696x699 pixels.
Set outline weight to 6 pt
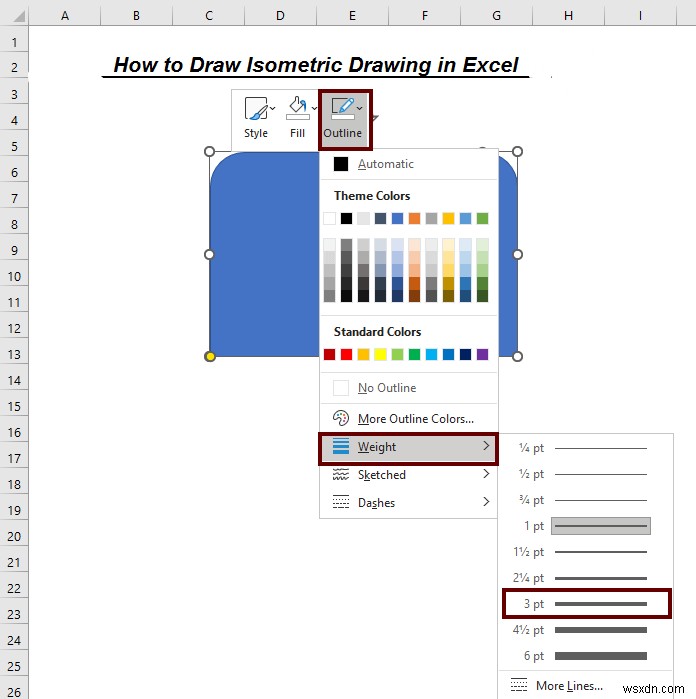coord(585,656)
